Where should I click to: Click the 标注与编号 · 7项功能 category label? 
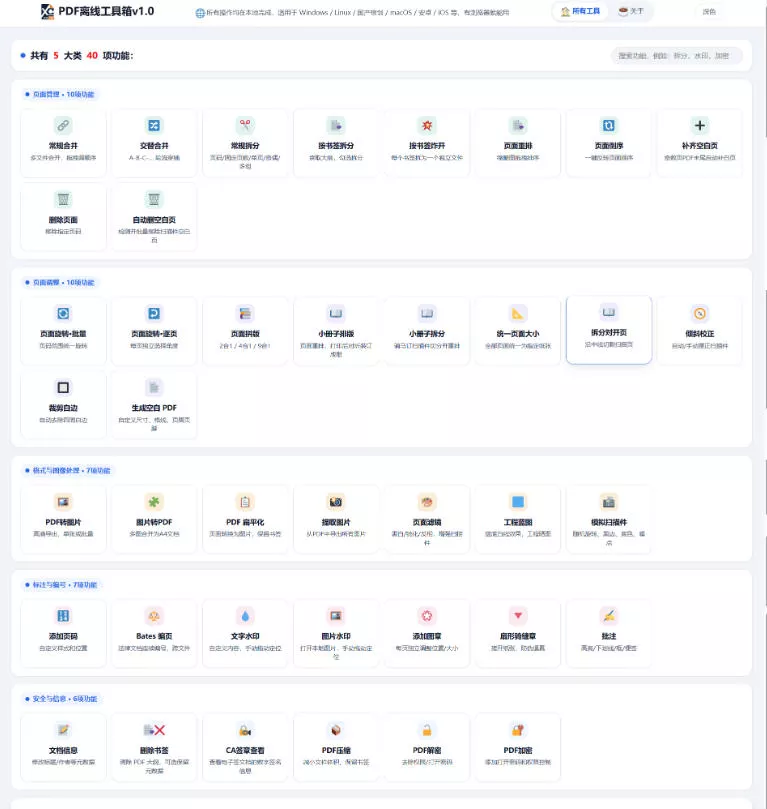pyautogui.click(x=61, y=585)
